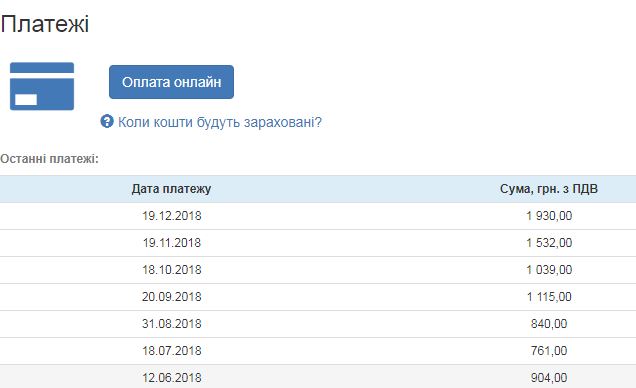Image resolution: width=636 pixels, height=388 pixels.
Task: Select the payment date 18.07.2018
Action: coord(172,351)
